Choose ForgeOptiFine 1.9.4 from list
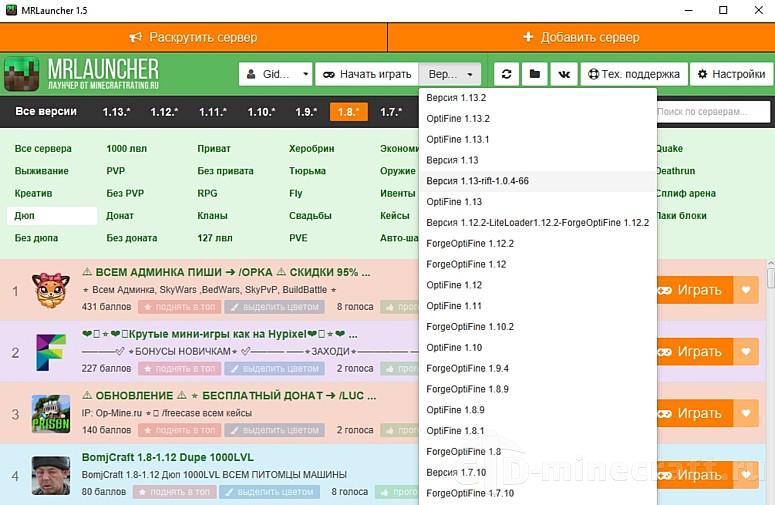This screenshot has width=775, height=505. click(538, 368)
